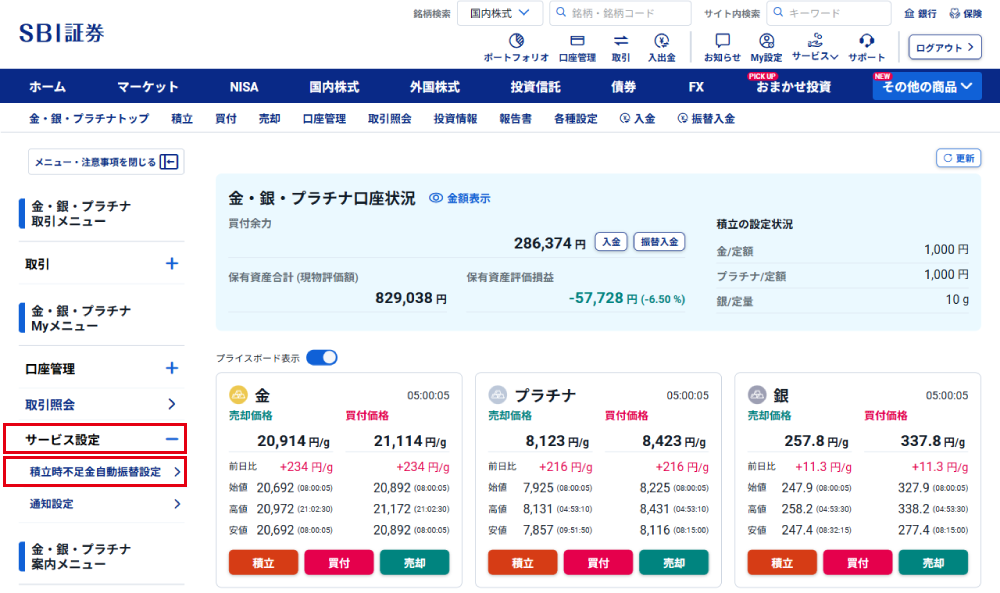Expand the 取引 sidebar section
Viewport: 1000px width, 593px height.
171,264
